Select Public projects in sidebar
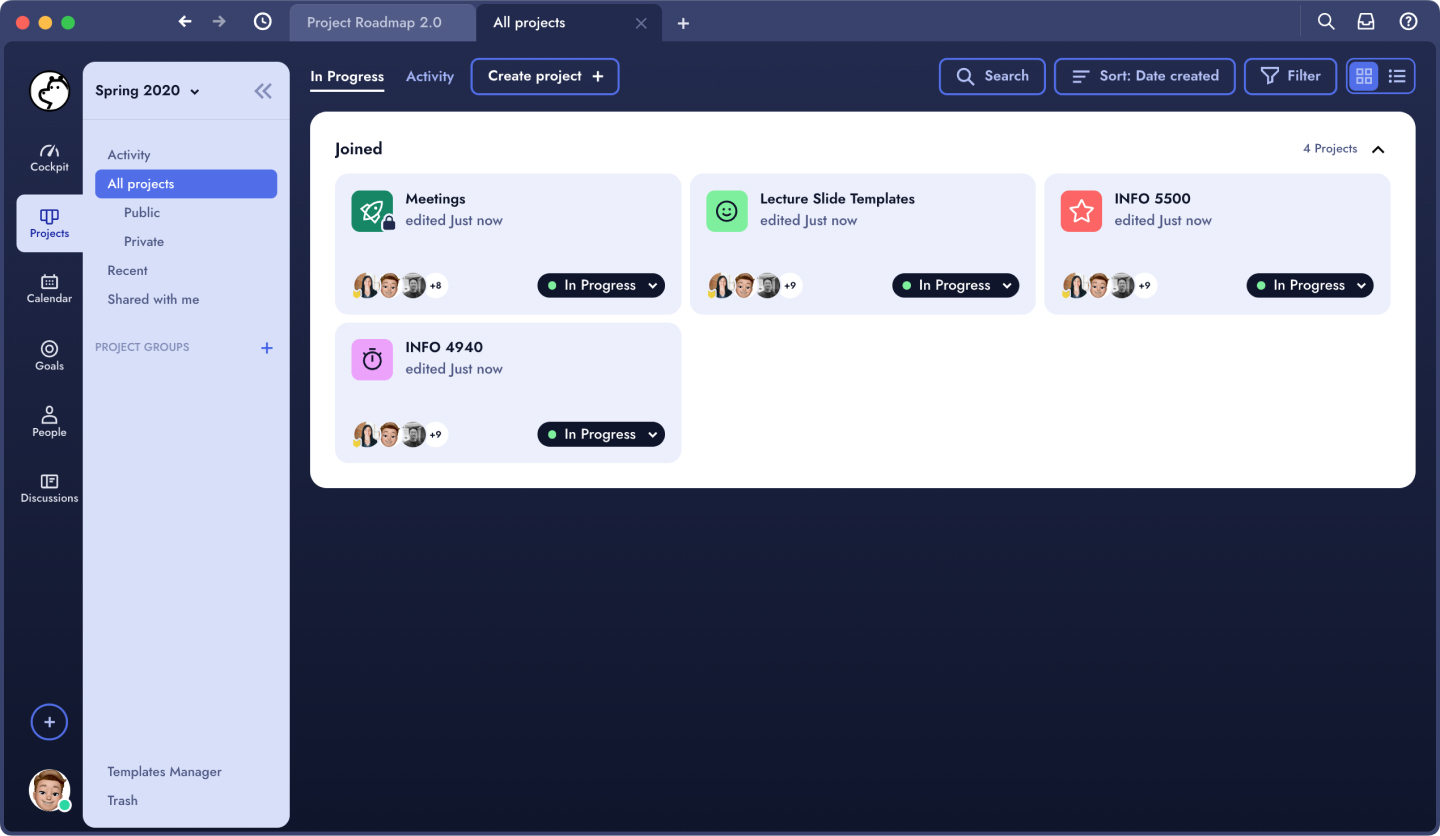Screen dimensions: 1440x836 [x=142, y=213]
